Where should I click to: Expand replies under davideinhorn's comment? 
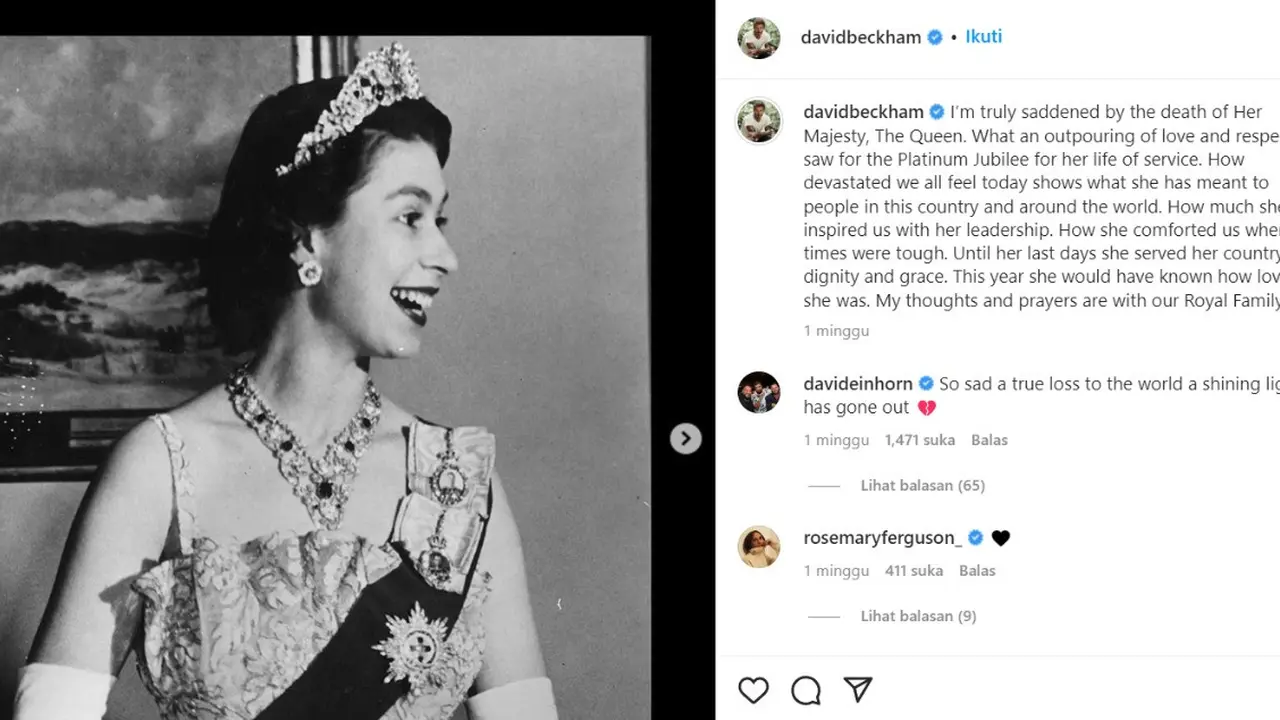click(922, 485)
